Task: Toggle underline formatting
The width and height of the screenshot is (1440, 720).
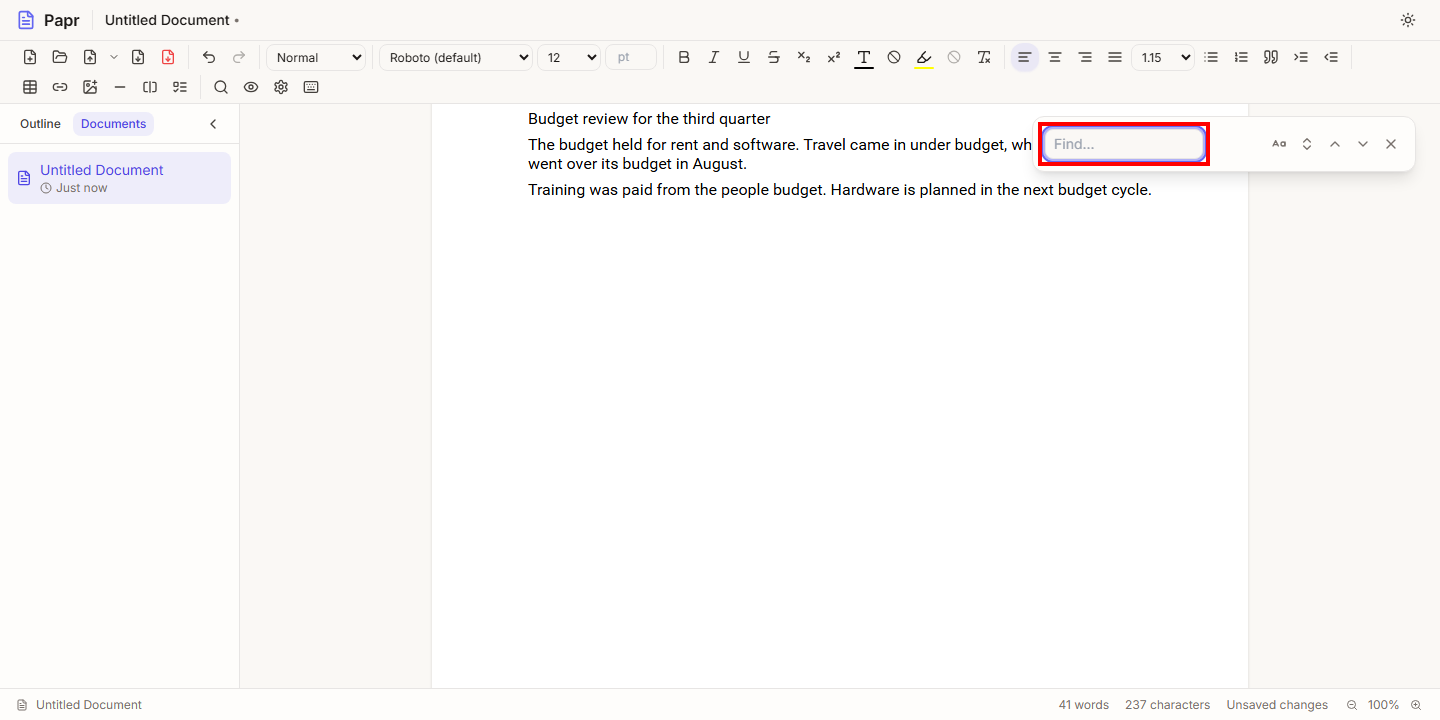Action: pos(744,57)
